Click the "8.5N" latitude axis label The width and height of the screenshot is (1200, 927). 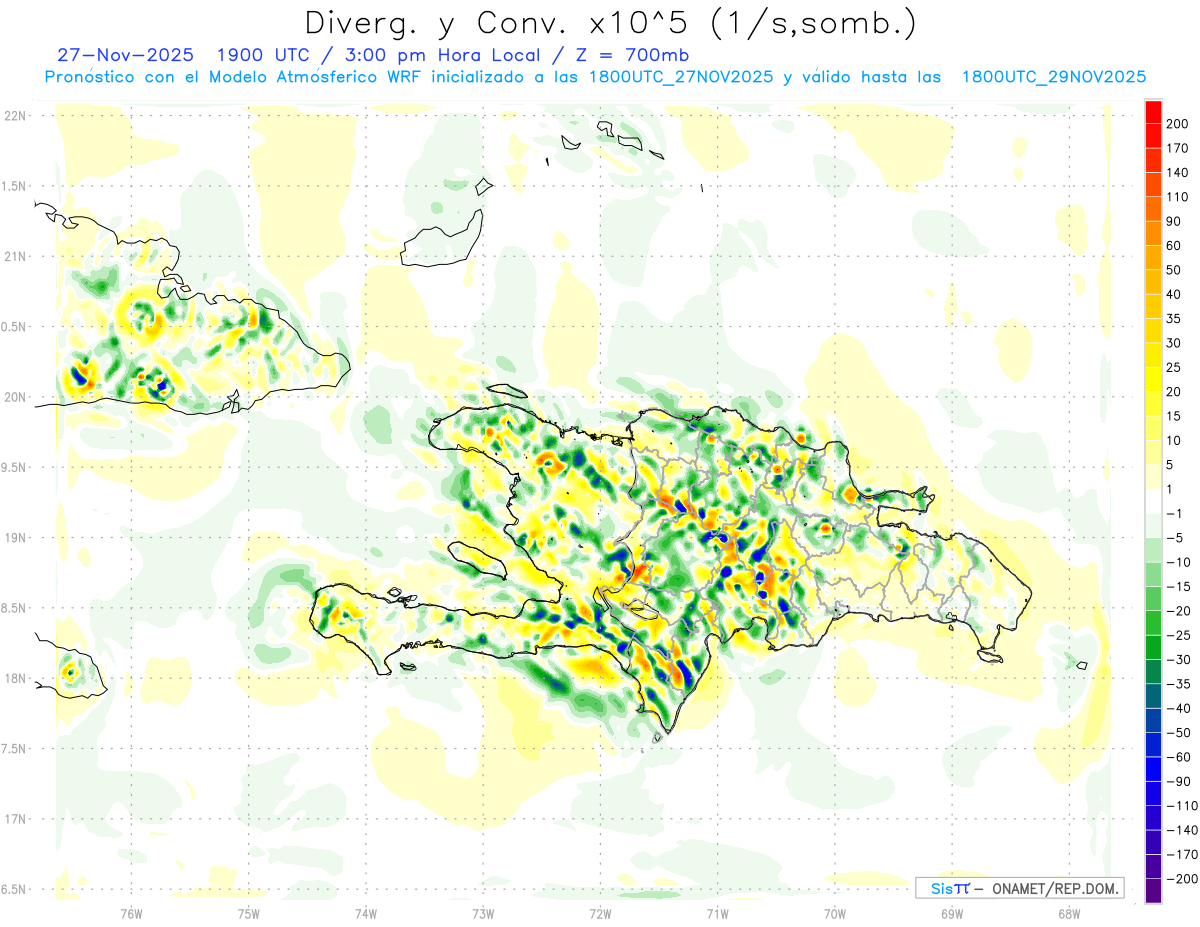pos(14,608)
